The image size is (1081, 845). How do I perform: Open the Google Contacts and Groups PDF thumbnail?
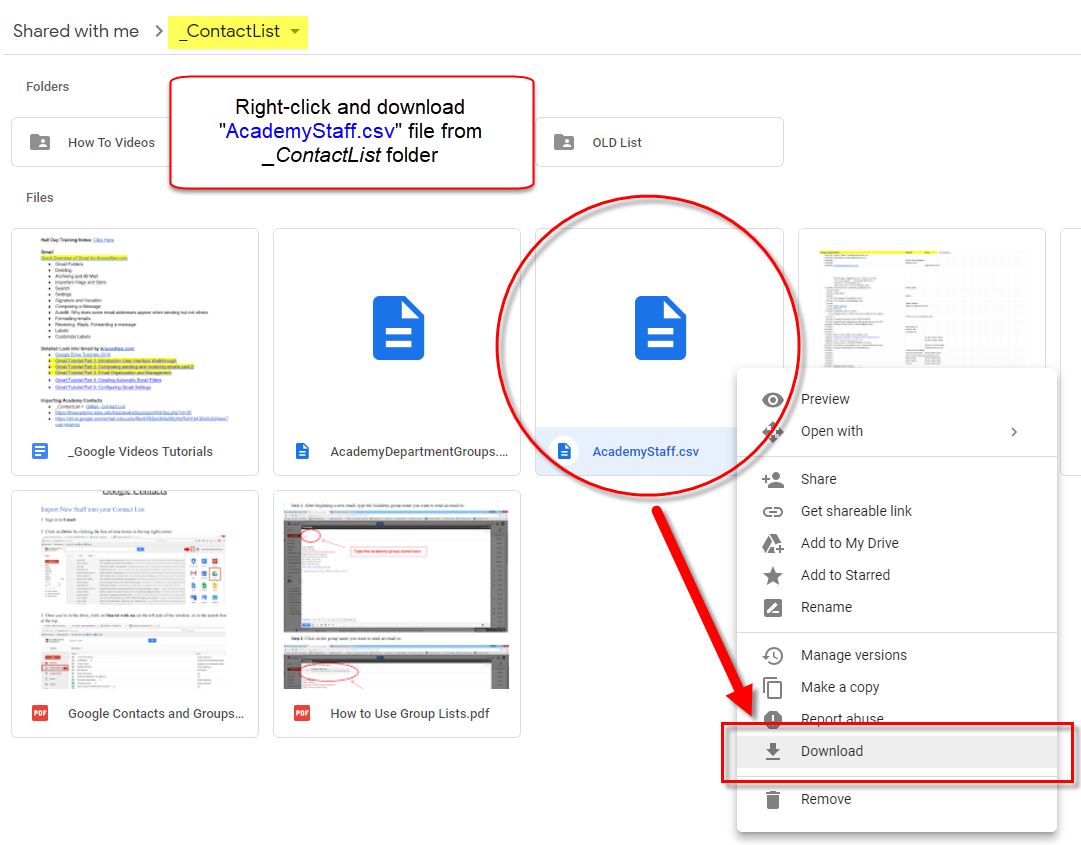pos(135,590)
